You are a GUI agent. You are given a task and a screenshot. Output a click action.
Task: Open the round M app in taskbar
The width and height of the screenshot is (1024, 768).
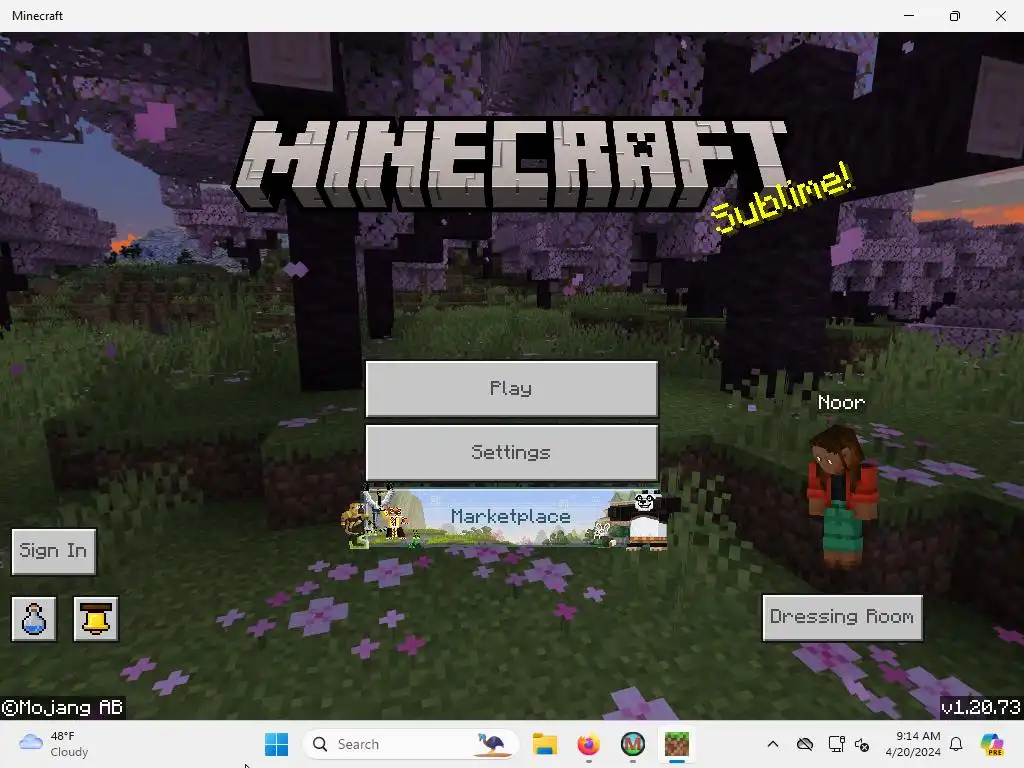[x=632, y=744]
